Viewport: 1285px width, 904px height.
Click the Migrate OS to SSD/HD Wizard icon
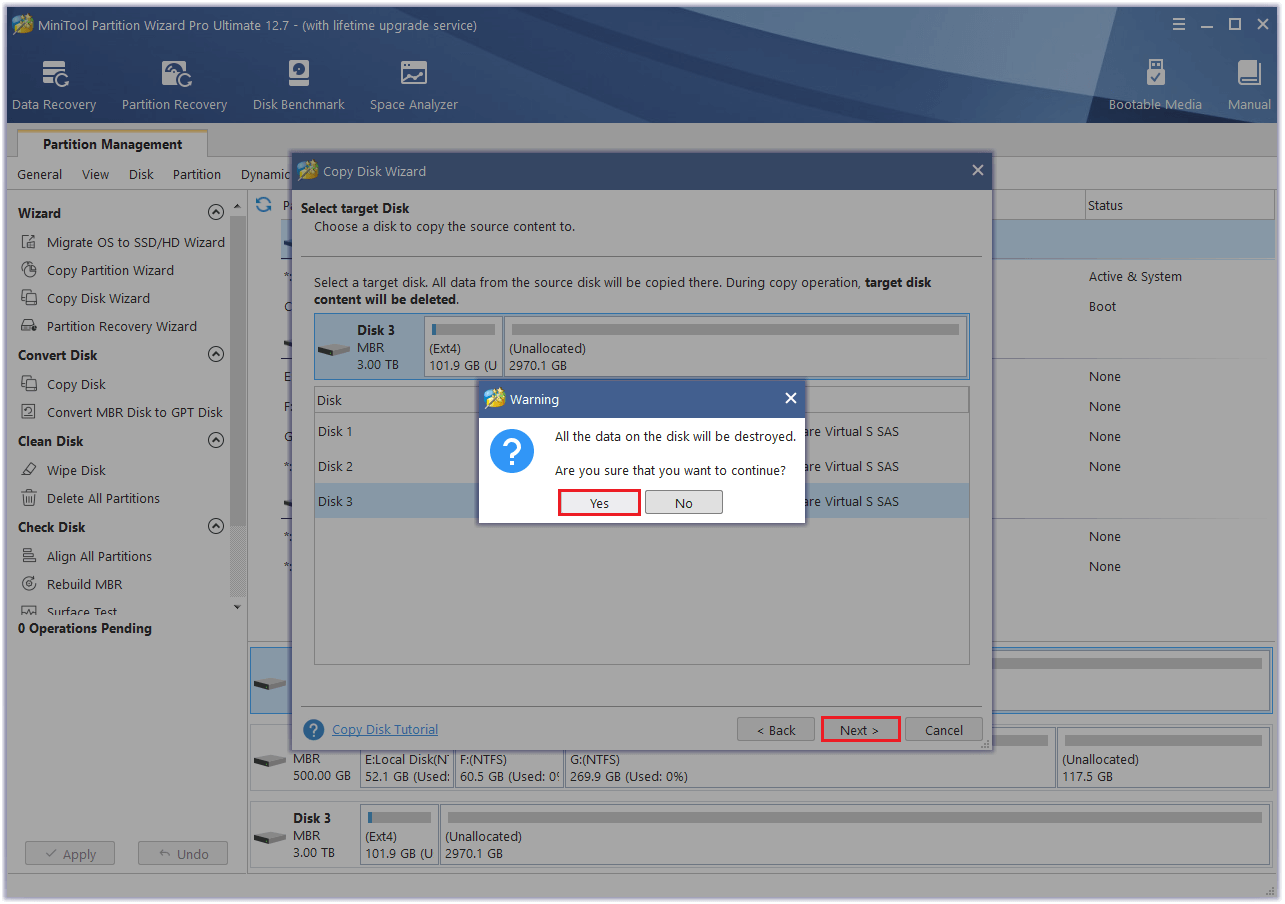(29, 242)
